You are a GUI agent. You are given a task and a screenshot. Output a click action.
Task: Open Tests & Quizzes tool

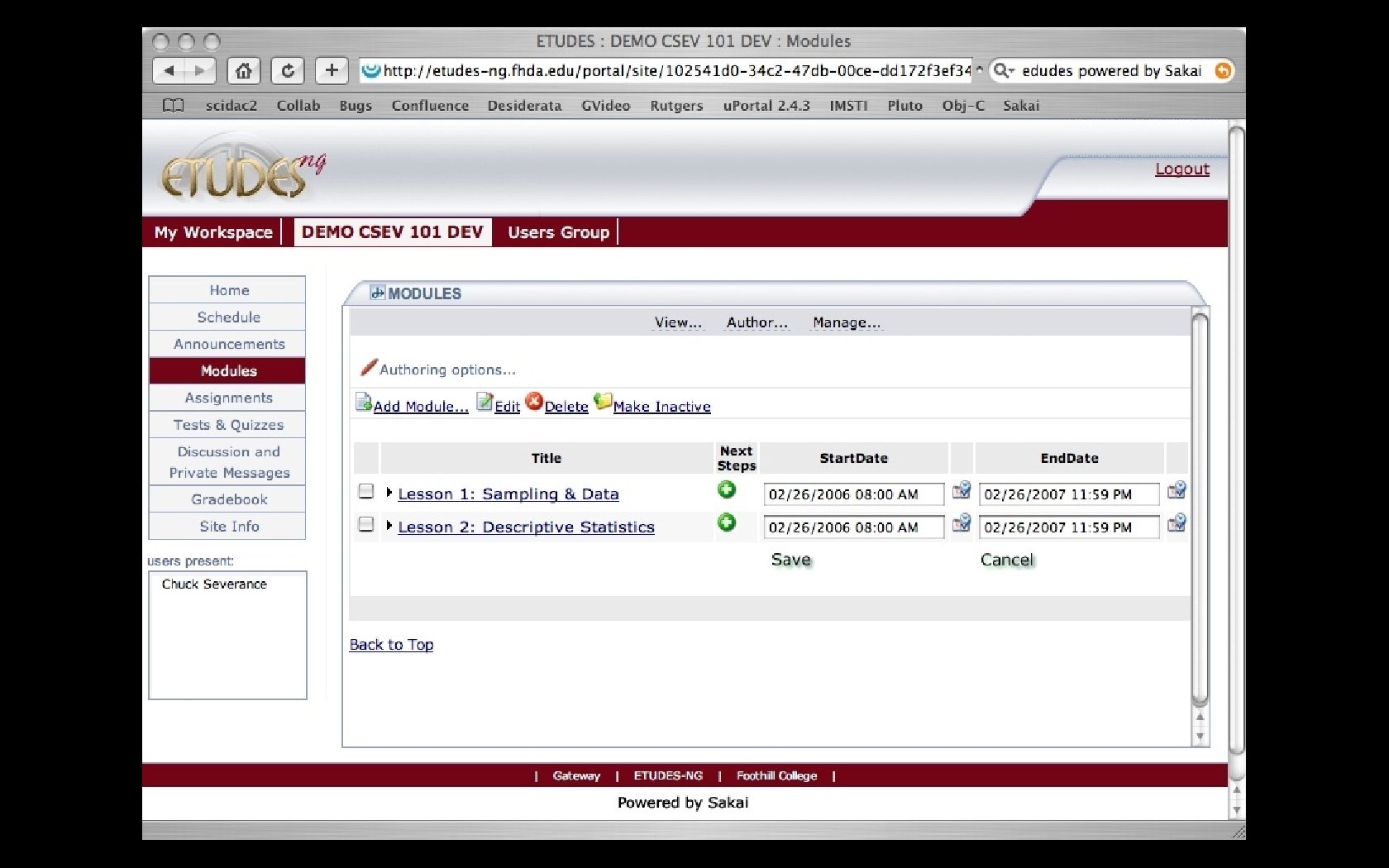coord(227,425)
